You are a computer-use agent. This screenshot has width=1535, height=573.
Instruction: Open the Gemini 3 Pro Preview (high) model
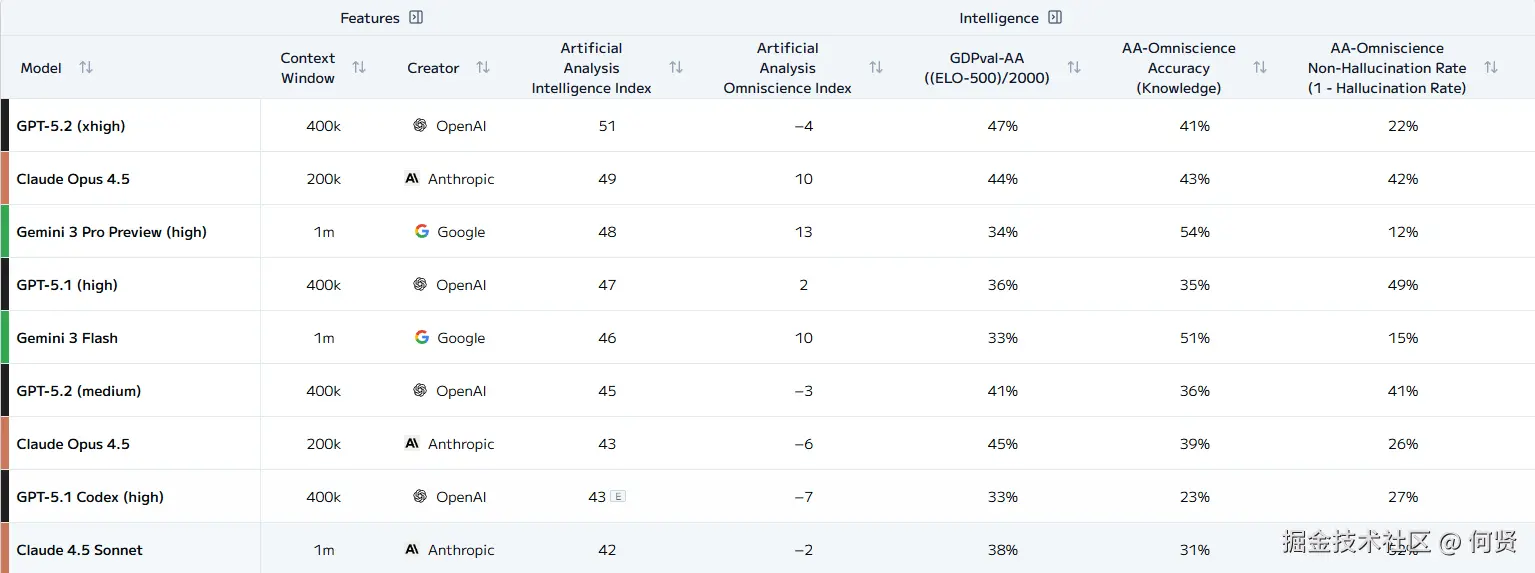point(111,232)
